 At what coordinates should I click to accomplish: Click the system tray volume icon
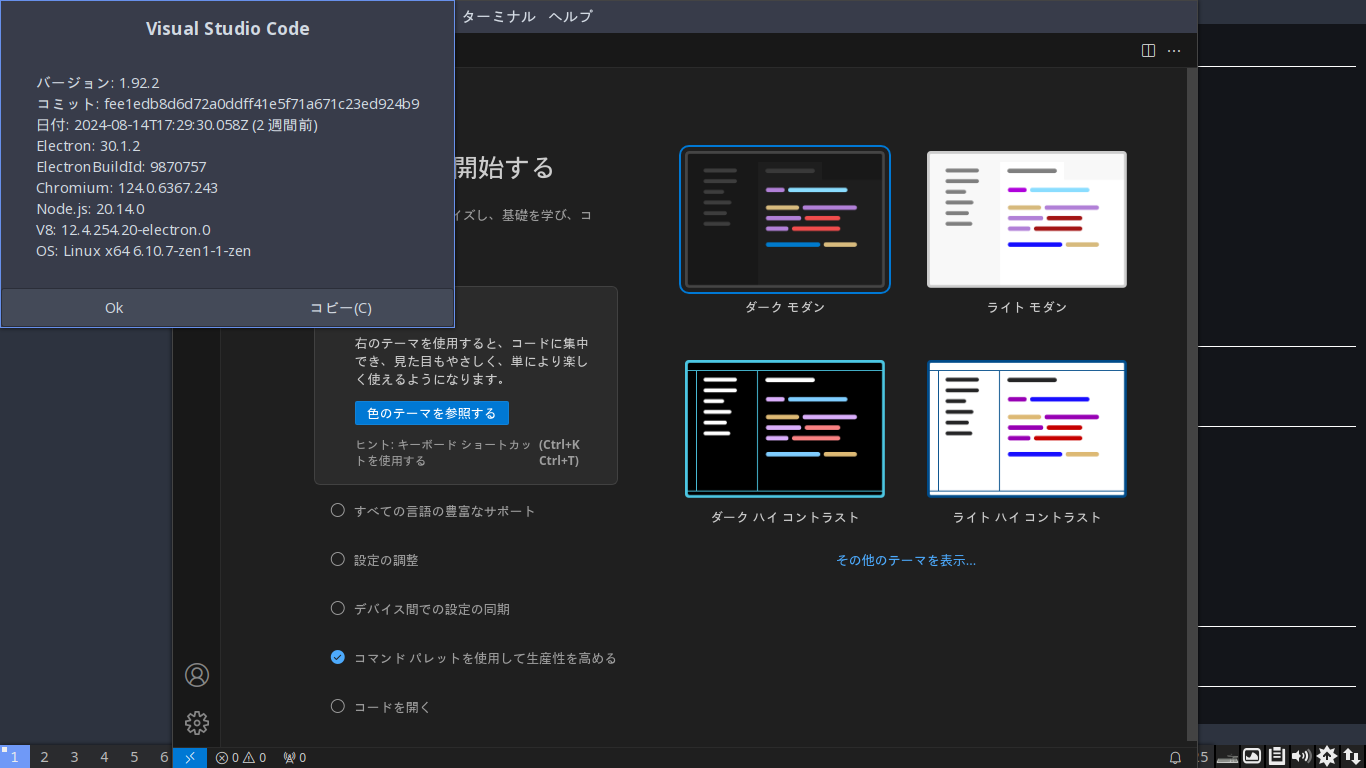(1301, 757)
